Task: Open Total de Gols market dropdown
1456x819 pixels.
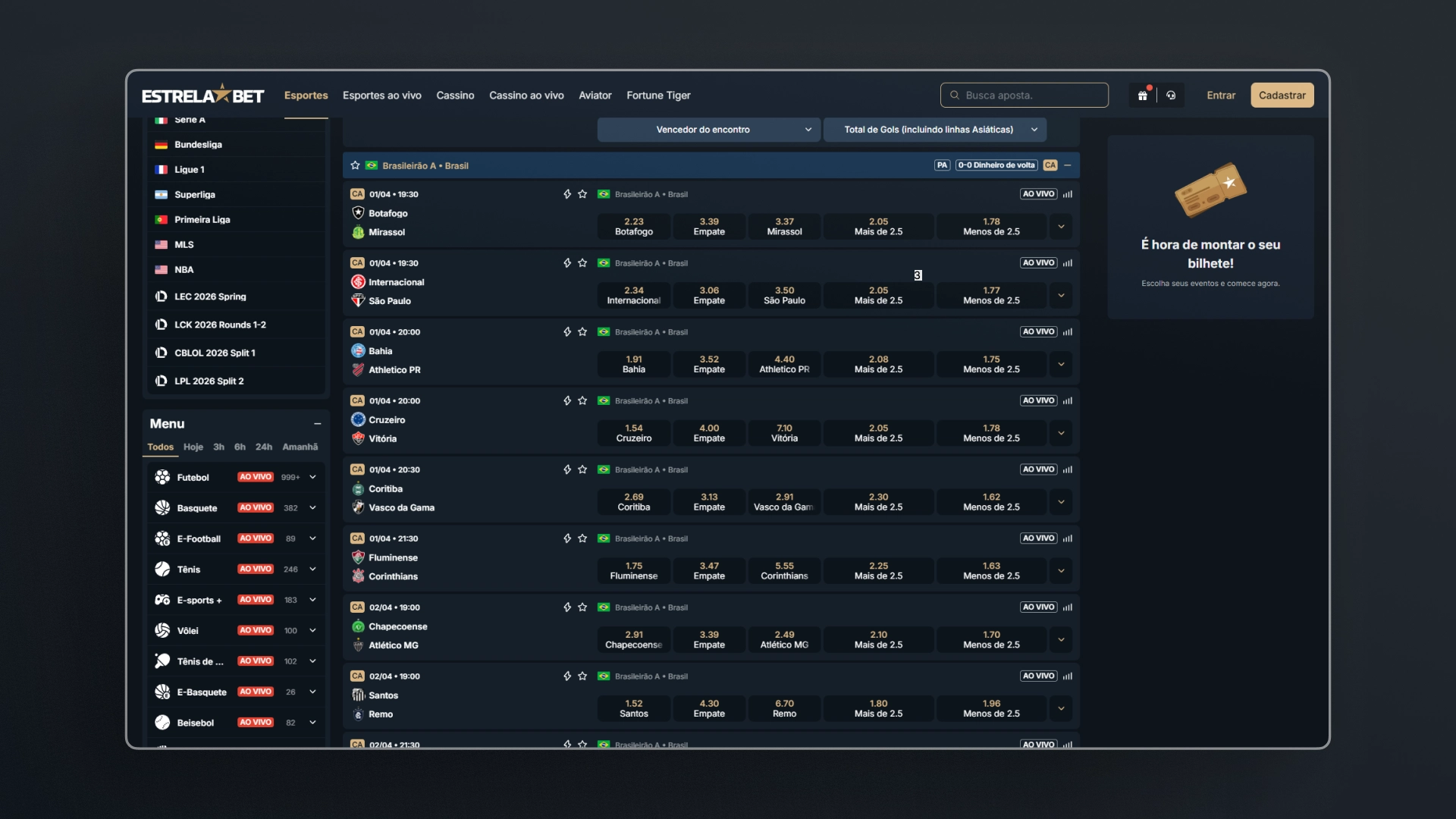Action: pos(935,130)
